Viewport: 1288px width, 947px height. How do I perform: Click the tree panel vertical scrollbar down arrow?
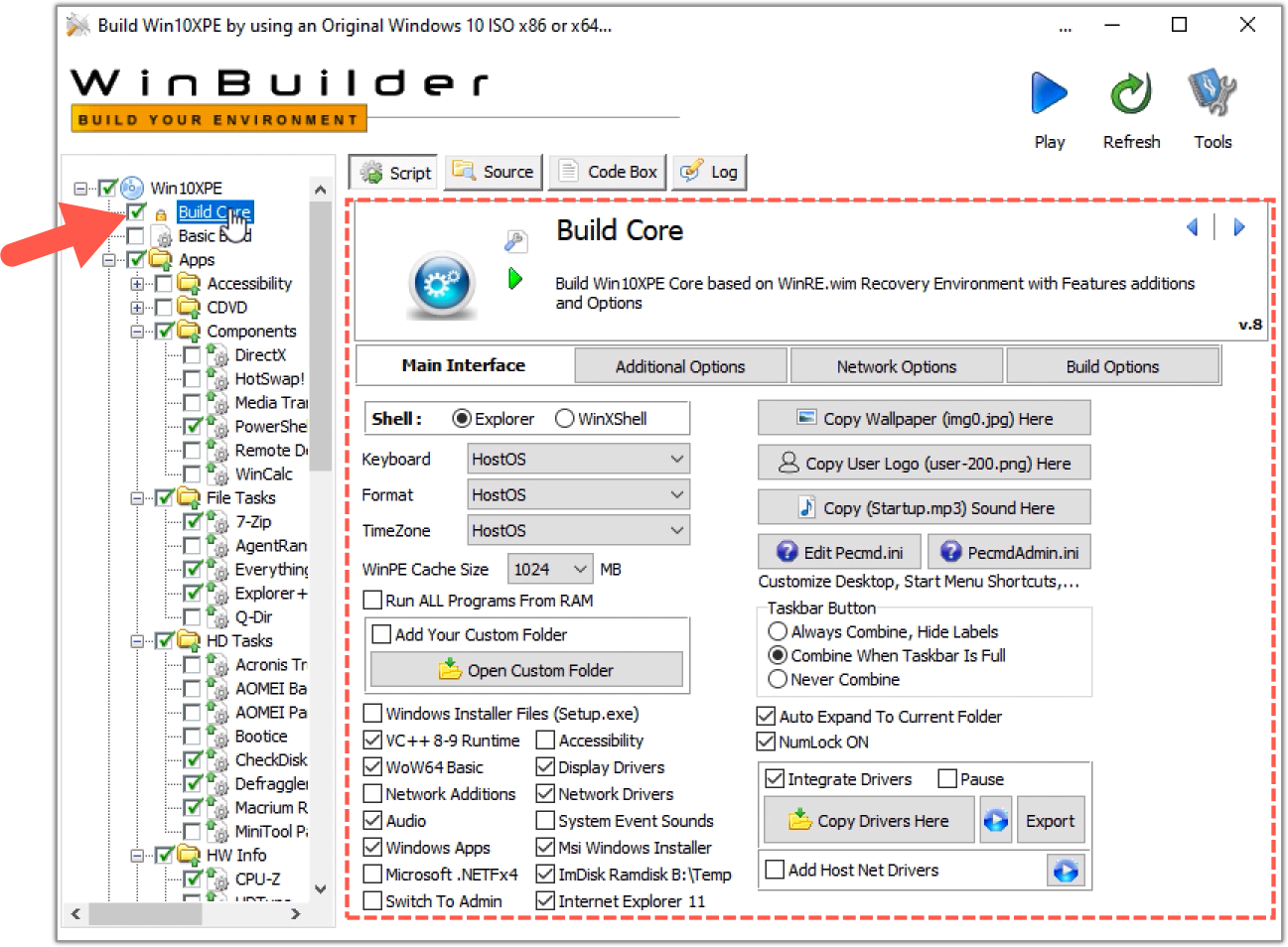pos(320,888)
